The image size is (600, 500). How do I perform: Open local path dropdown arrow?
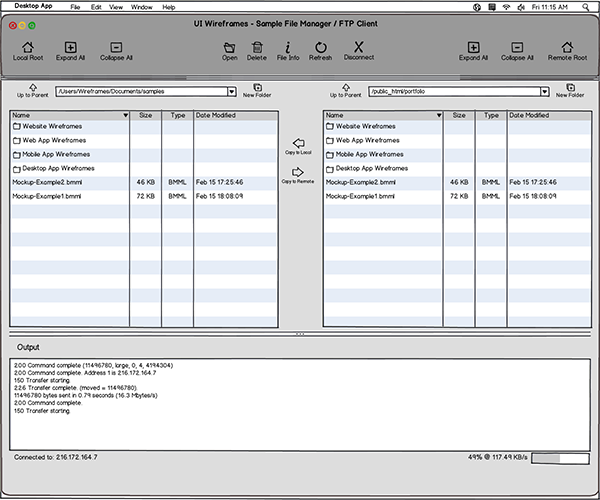(x=232, y=91)
